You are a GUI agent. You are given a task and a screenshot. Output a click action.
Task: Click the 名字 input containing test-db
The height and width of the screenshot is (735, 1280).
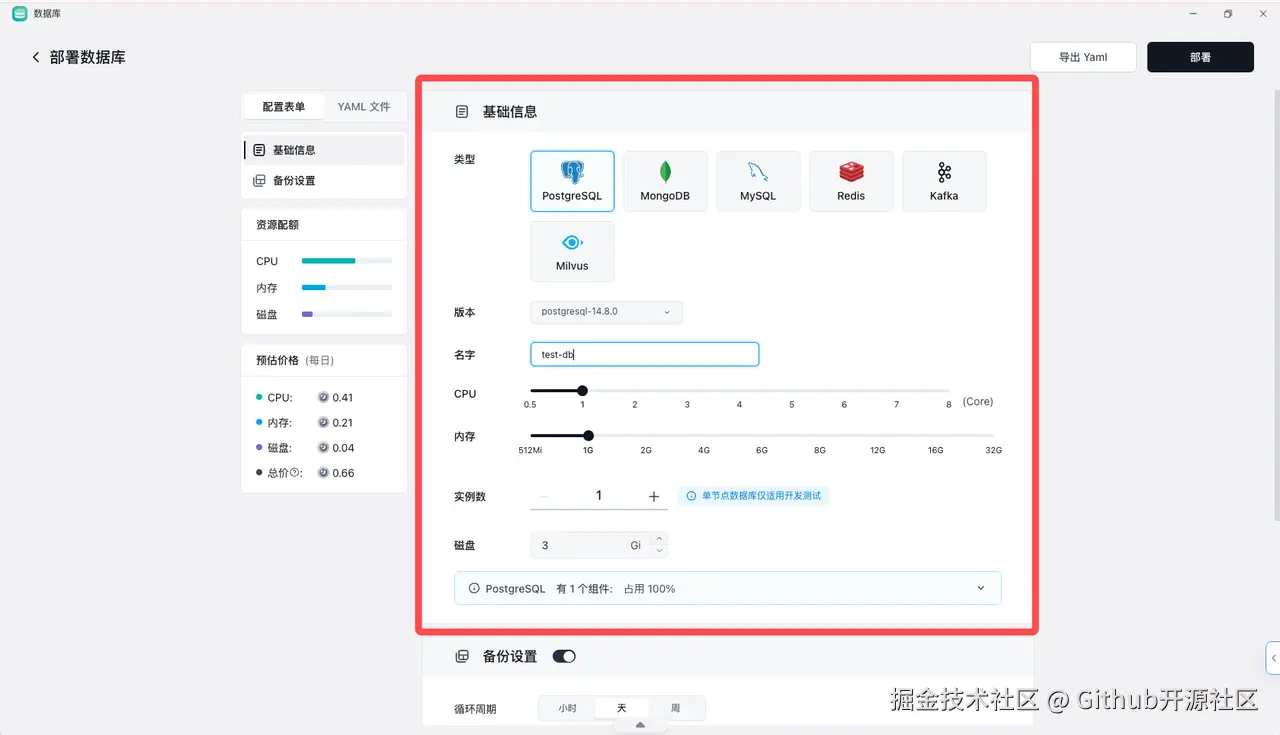(x=644, y=354)
